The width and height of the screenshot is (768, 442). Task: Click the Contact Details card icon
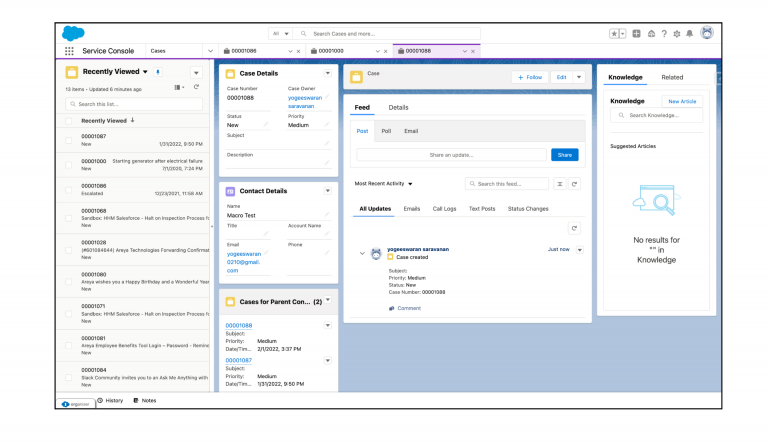230,192
